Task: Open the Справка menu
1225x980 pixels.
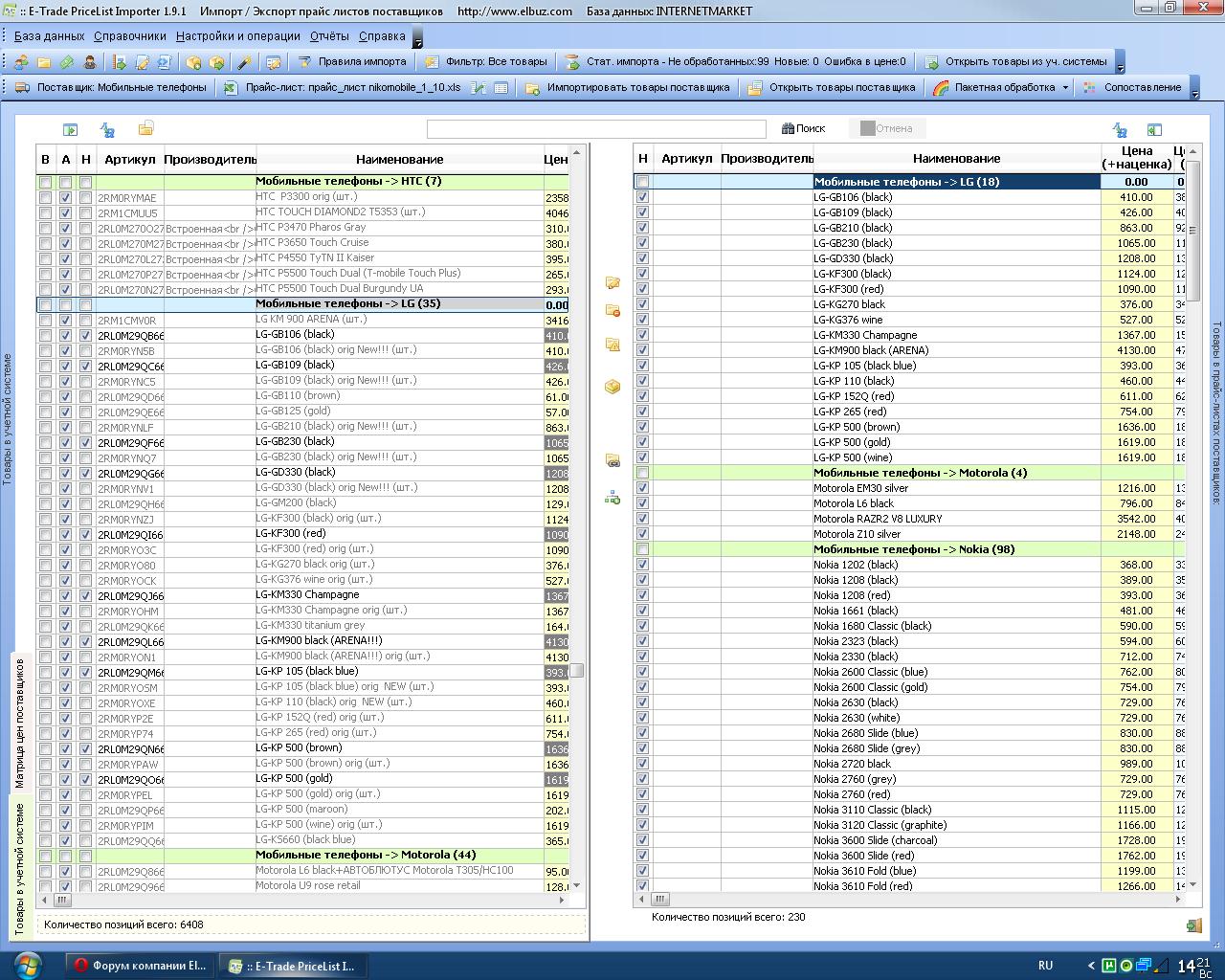Action: pos(382,36)
